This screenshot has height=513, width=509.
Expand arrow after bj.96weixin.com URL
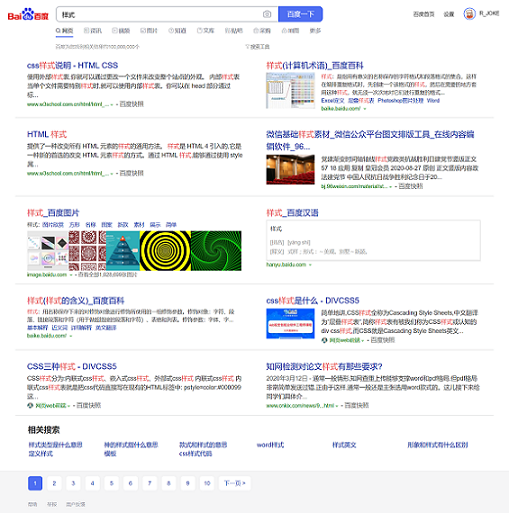pos(390,186)
